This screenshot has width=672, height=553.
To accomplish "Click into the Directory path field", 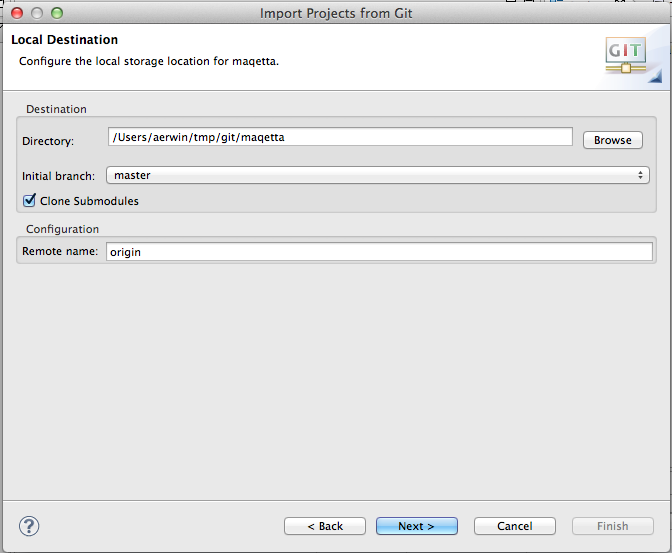I will click(340, 137).
